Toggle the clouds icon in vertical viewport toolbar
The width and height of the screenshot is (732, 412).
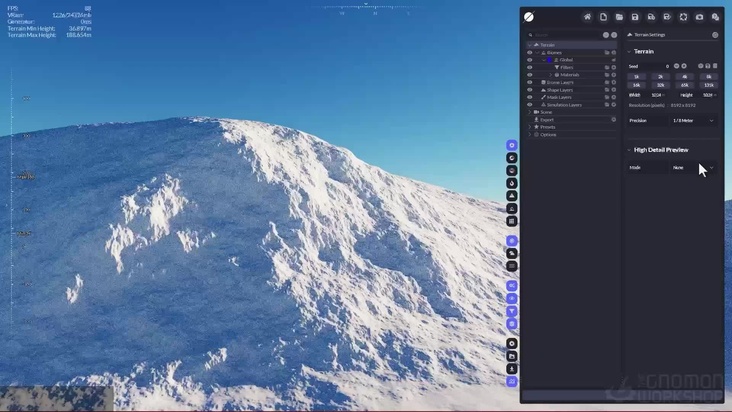pyautogui.click(x=512, y=253)
